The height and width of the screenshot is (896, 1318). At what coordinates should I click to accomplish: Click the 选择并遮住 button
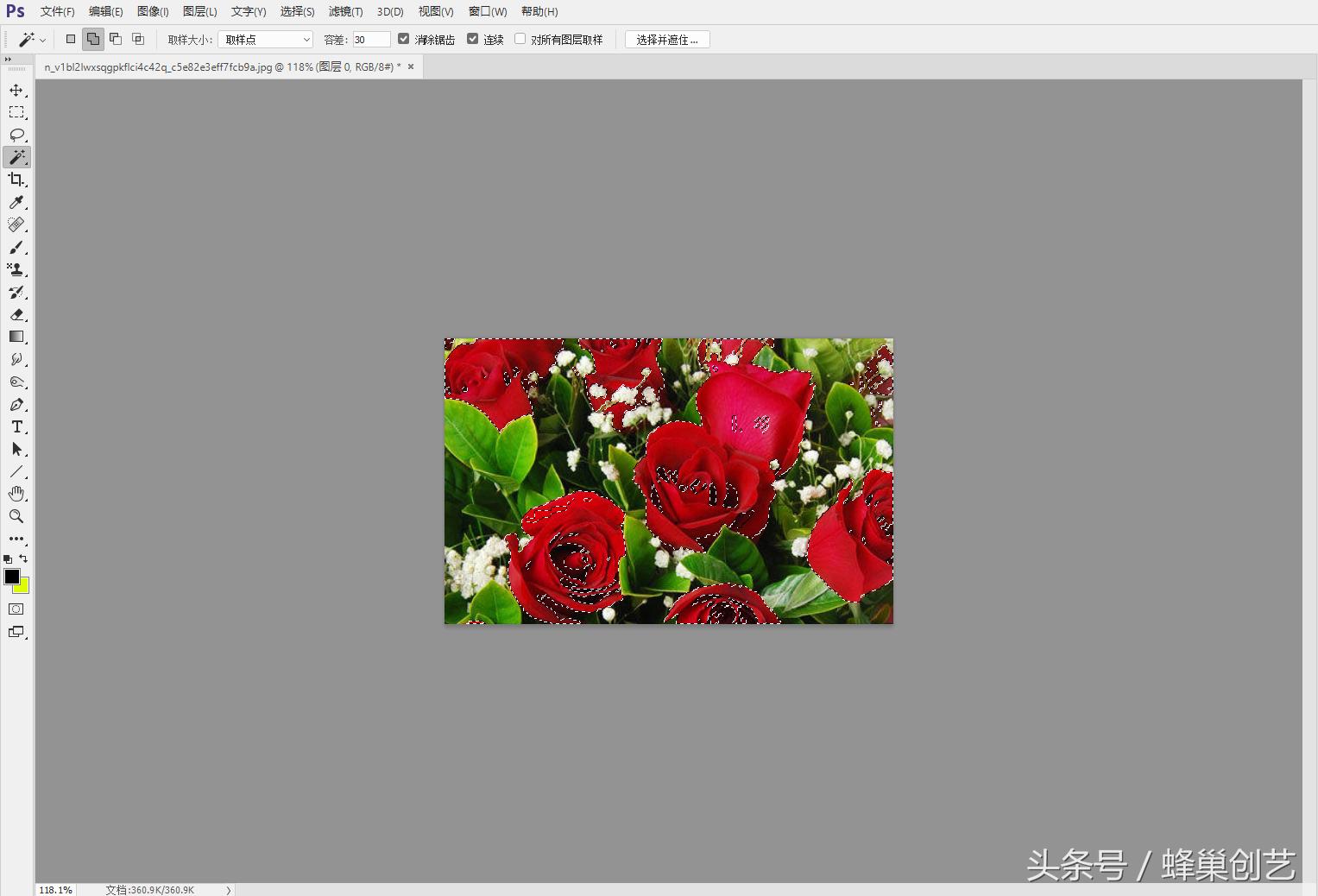[x=666, y=39]
